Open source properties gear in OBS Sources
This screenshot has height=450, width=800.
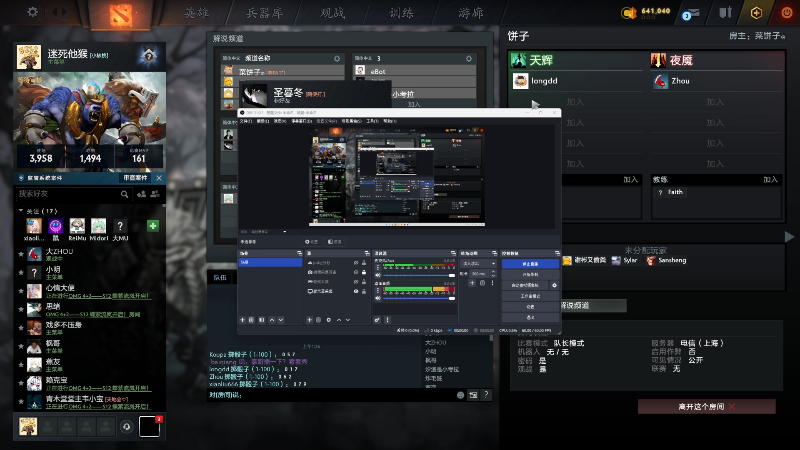pos(329,320)
